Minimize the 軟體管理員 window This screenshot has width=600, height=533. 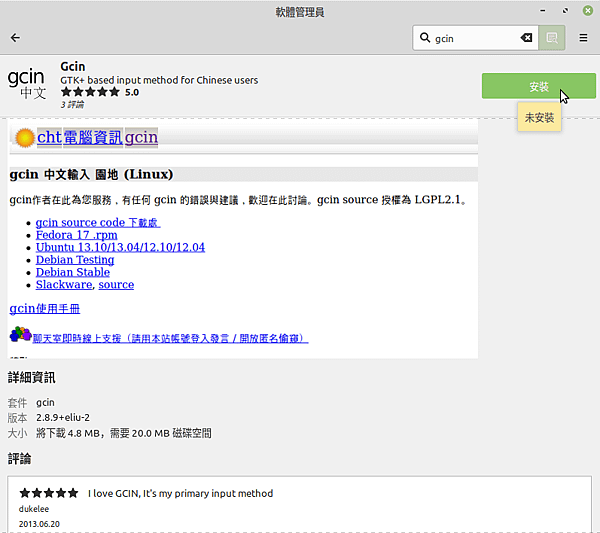(543, 11)
